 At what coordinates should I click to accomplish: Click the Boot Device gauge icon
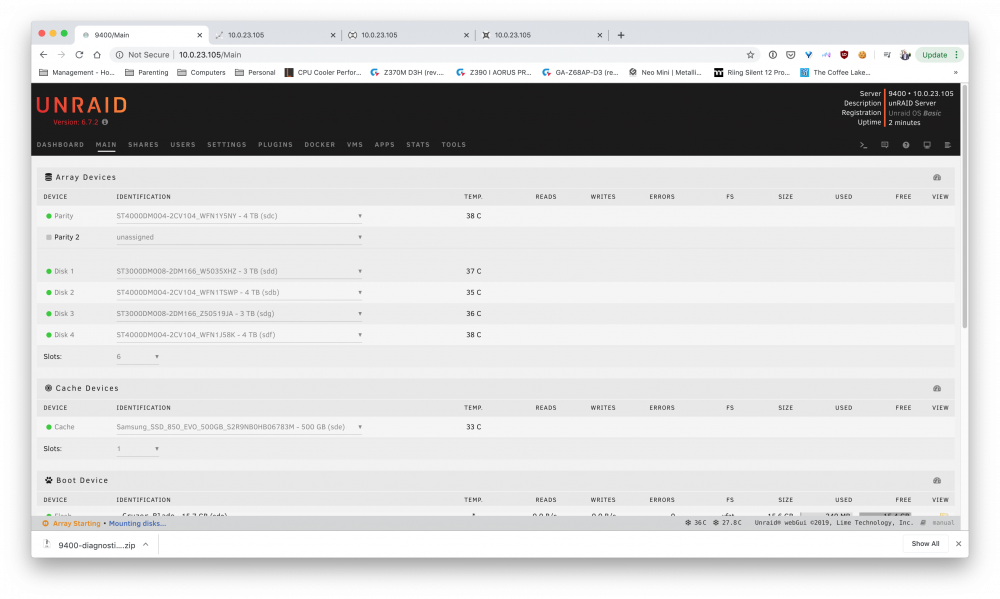[x=937, y=480]
